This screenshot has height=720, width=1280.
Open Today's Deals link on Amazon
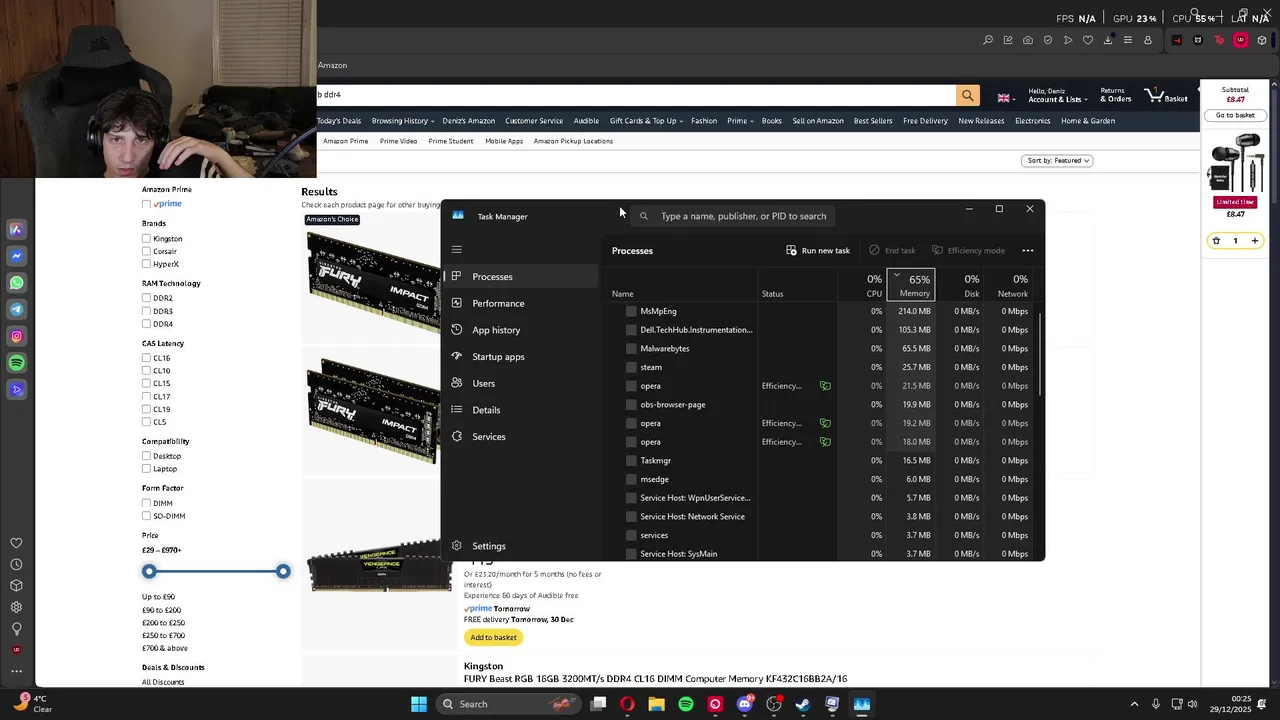(339, 121)
